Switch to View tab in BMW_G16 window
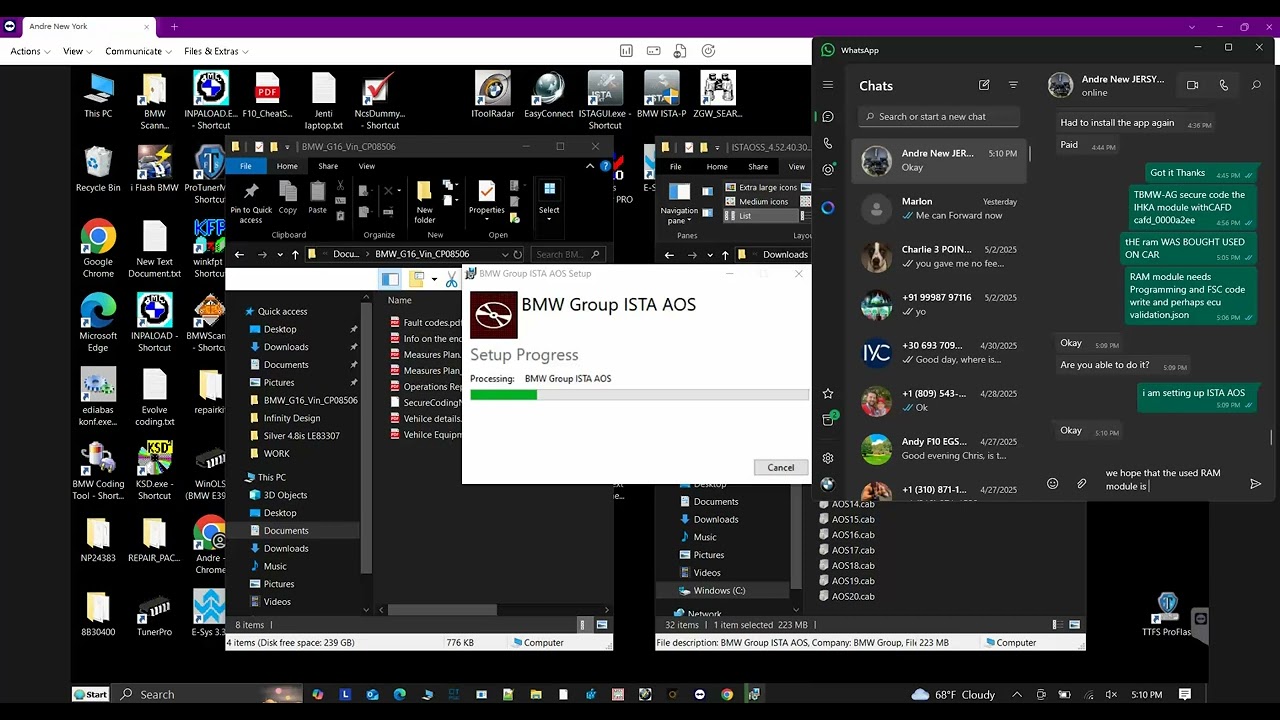 pyautogui.click(x=367, y=166)
